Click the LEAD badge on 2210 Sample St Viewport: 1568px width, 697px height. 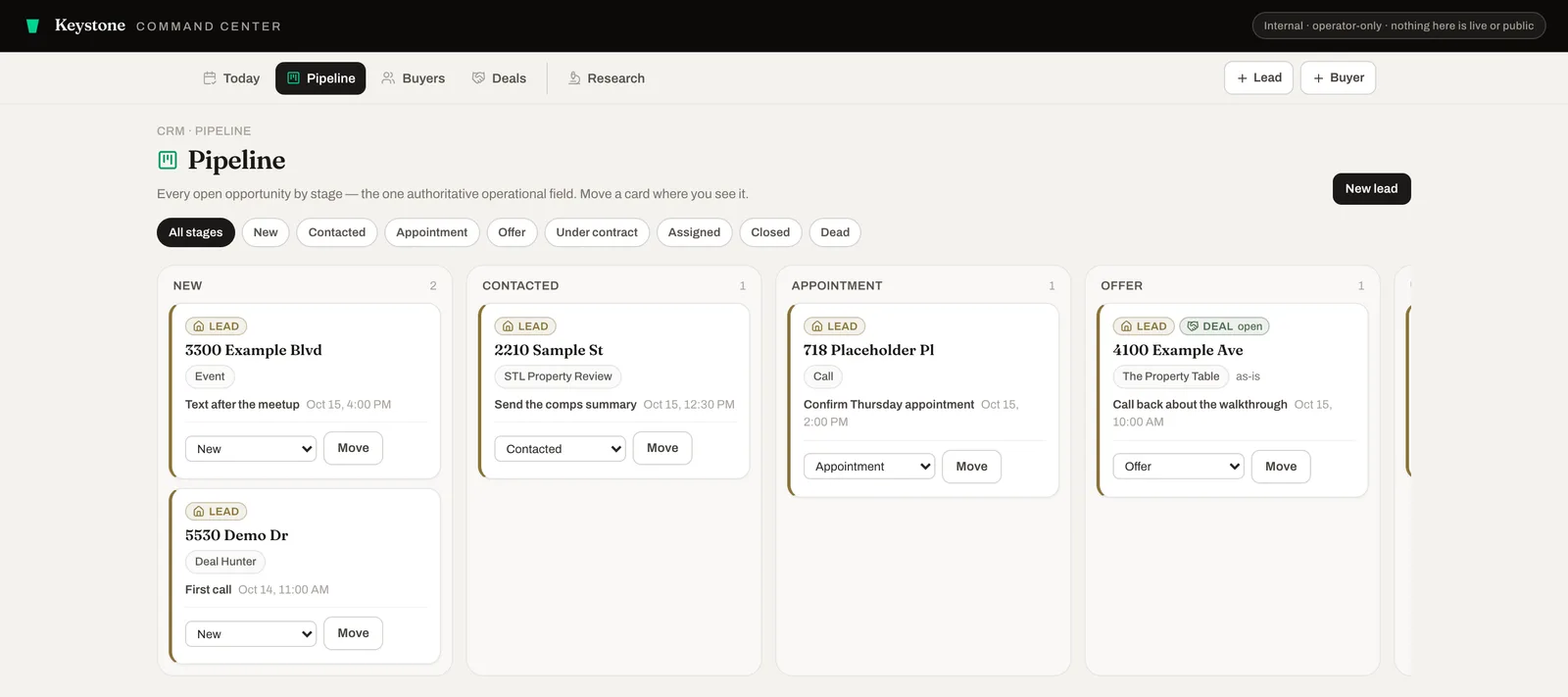pos(525,326)
